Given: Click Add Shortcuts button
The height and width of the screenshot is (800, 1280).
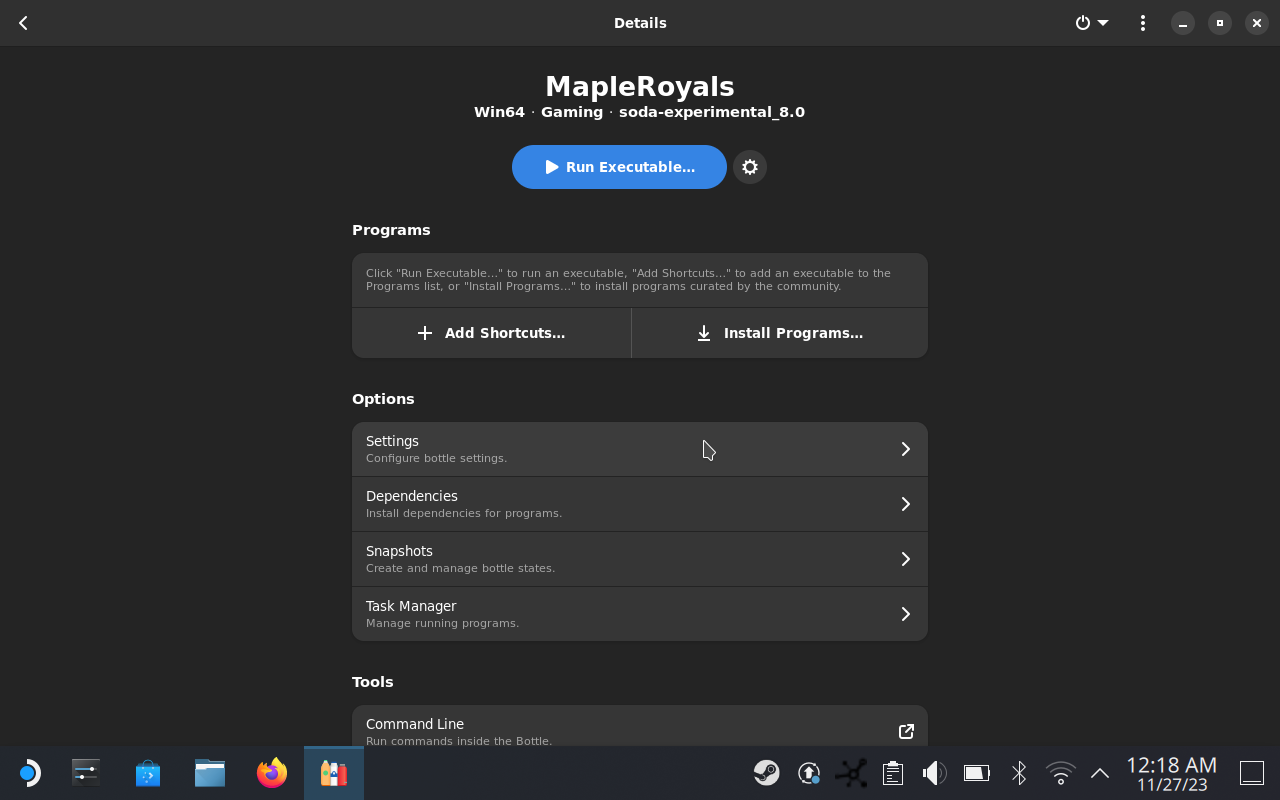Looking at the screenshot, I should [x=491, y=333].
